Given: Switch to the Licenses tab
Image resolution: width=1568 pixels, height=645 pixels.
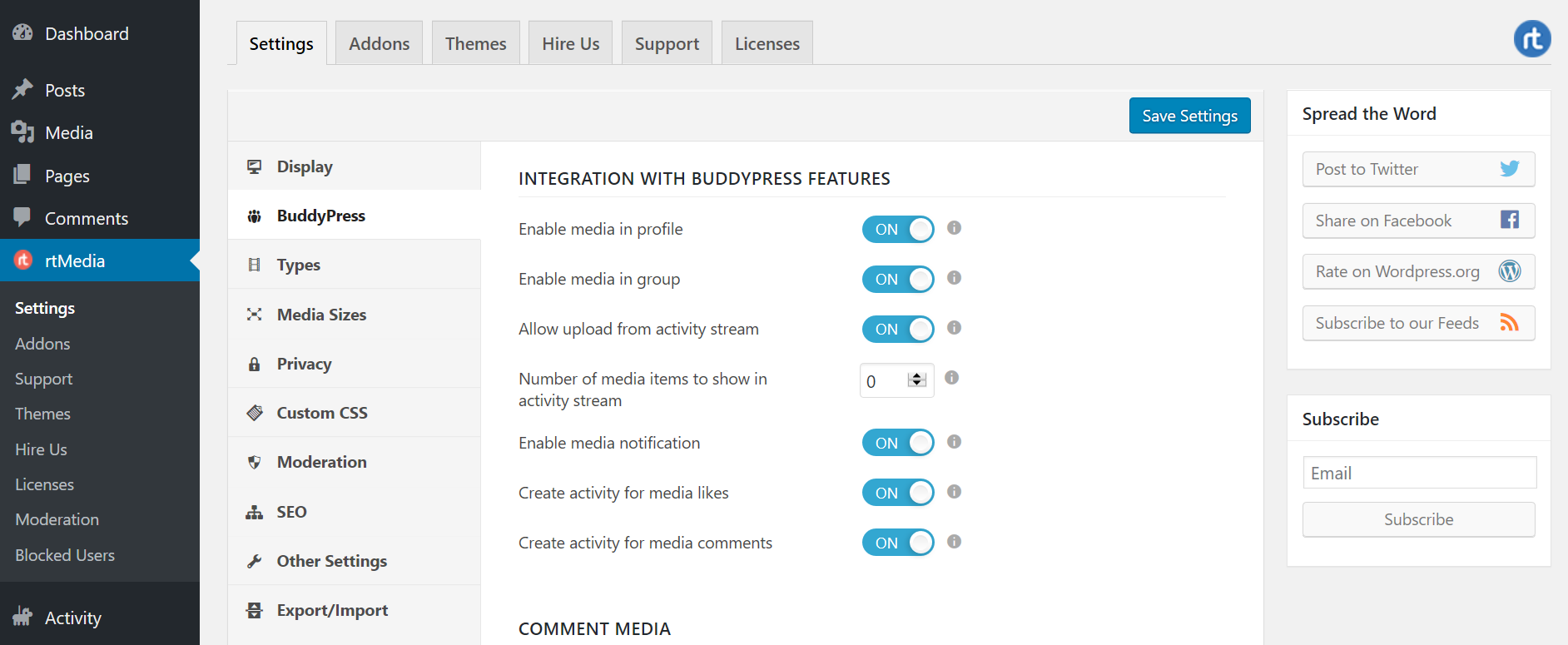Looking at the screenshot, I should (x=767, y=43).
